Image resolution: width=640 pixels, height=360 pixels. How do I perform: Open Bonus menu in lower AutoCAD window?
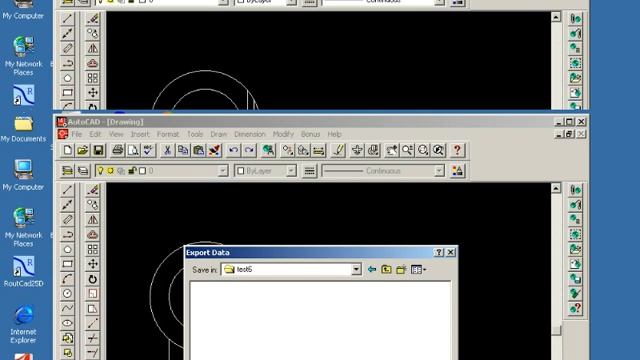(x=310, y=134)
